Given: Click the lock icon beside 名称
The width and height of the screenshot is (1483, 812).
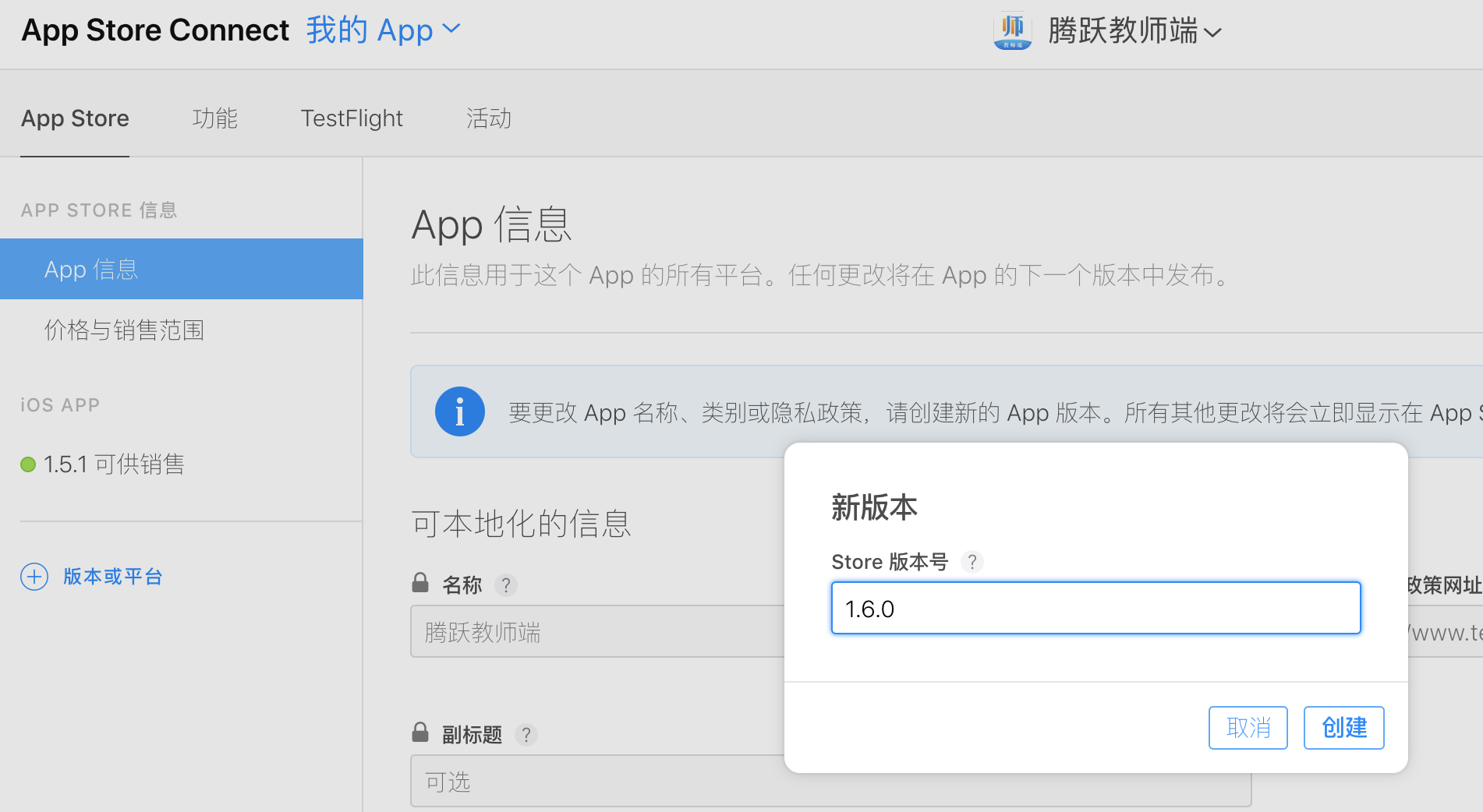Looking at the screenshot, I should click(x=420, y=583).
